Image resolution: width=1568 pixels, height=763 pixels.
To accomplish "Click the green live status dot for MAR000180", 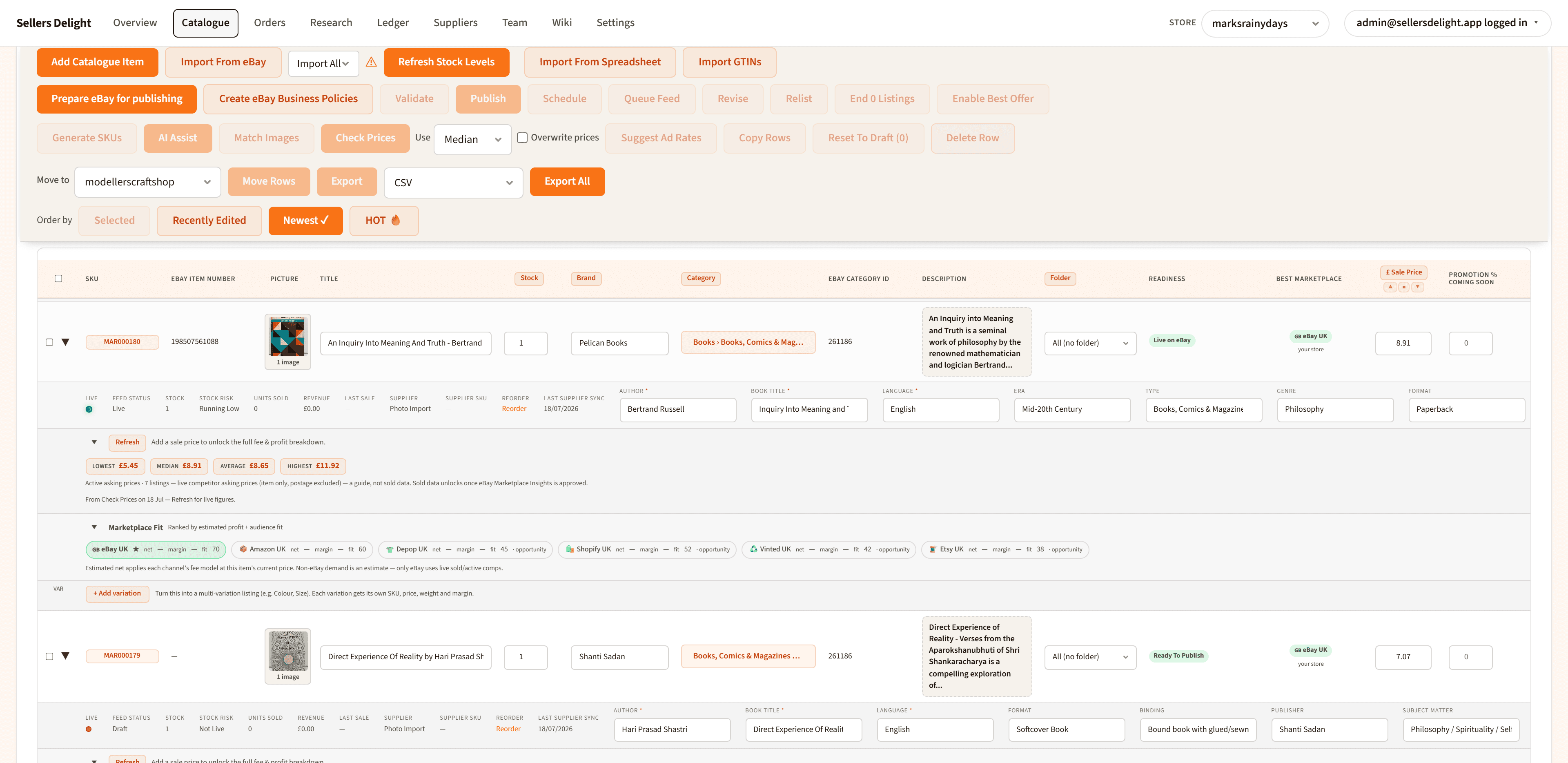I will point(89,409).
